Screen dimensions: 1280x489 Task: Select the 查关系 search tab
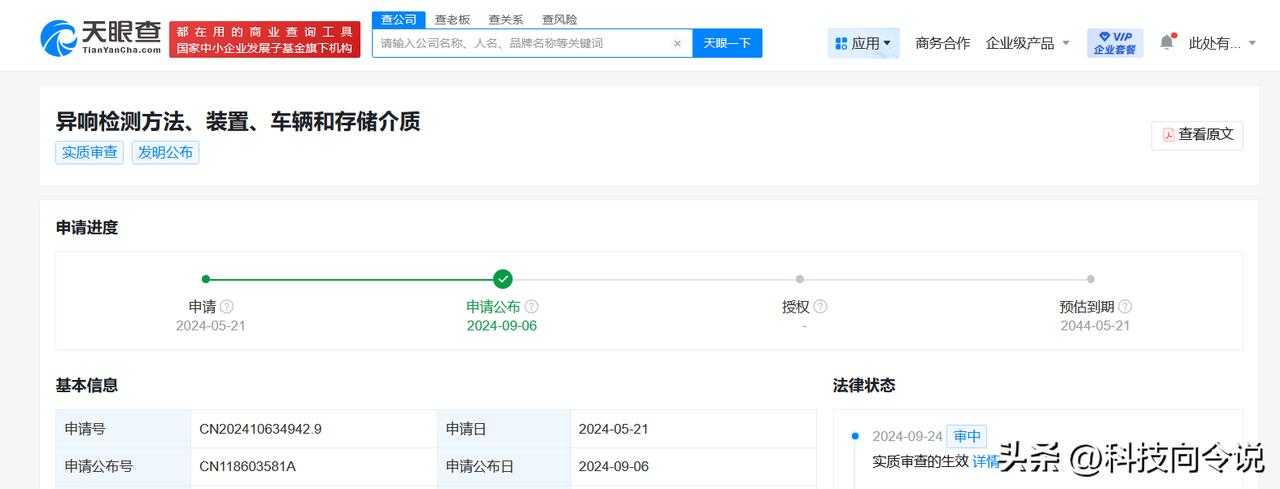coord(506,19)
